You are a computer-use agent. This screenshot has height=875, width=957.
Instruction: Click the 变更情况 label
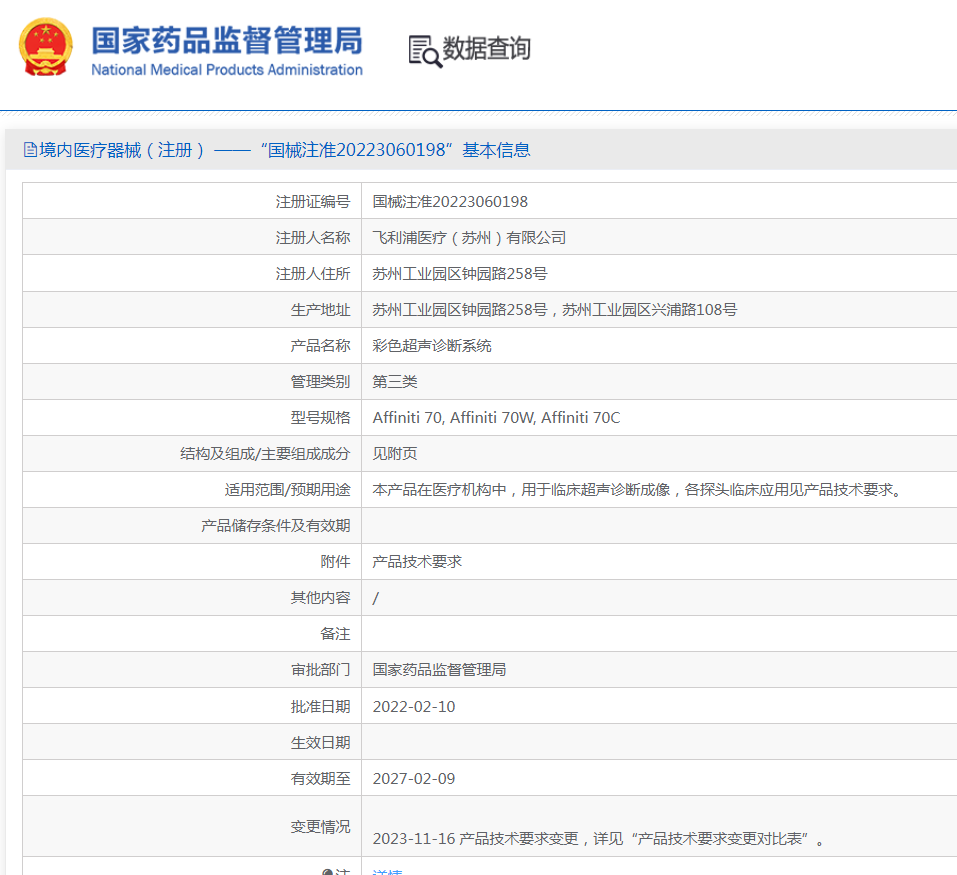pyautogui.click(x=320, y=827)
